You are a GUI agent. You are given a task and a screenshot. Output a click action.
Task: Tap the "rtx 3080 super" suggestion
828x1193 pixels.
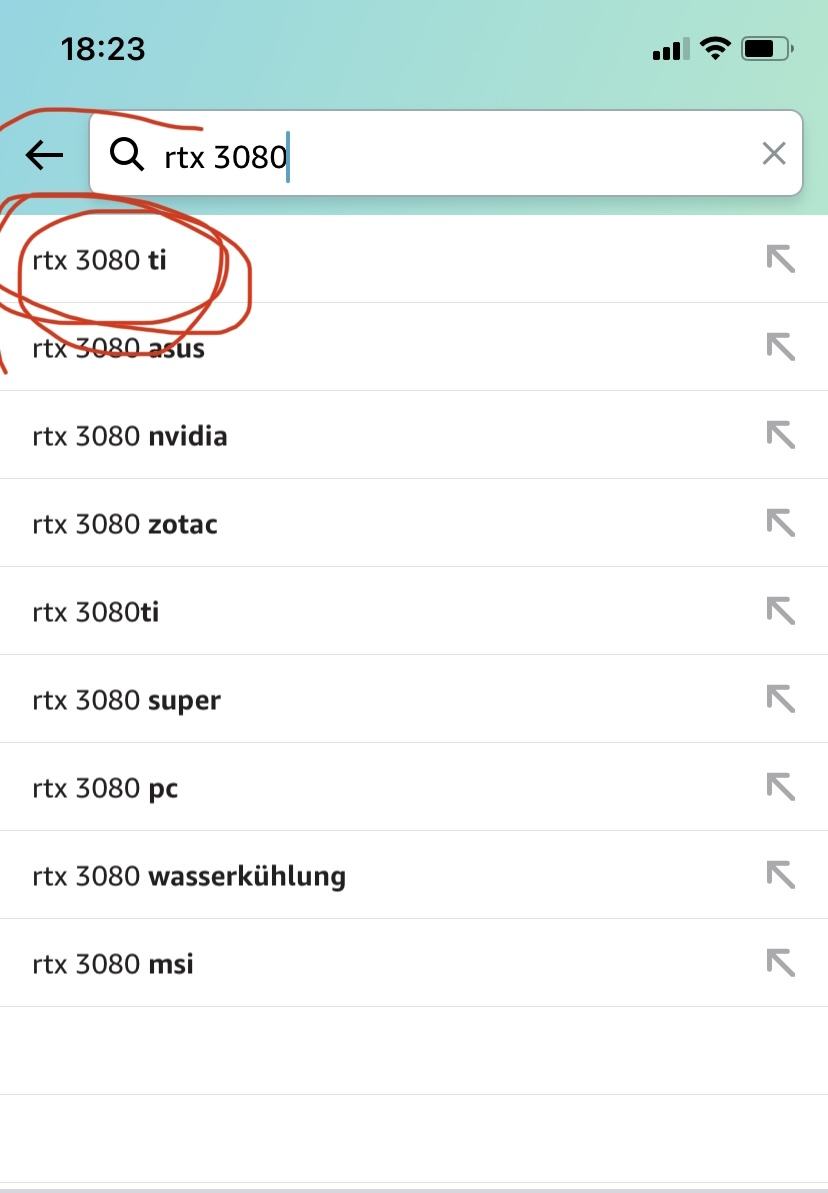click(127, 701)
